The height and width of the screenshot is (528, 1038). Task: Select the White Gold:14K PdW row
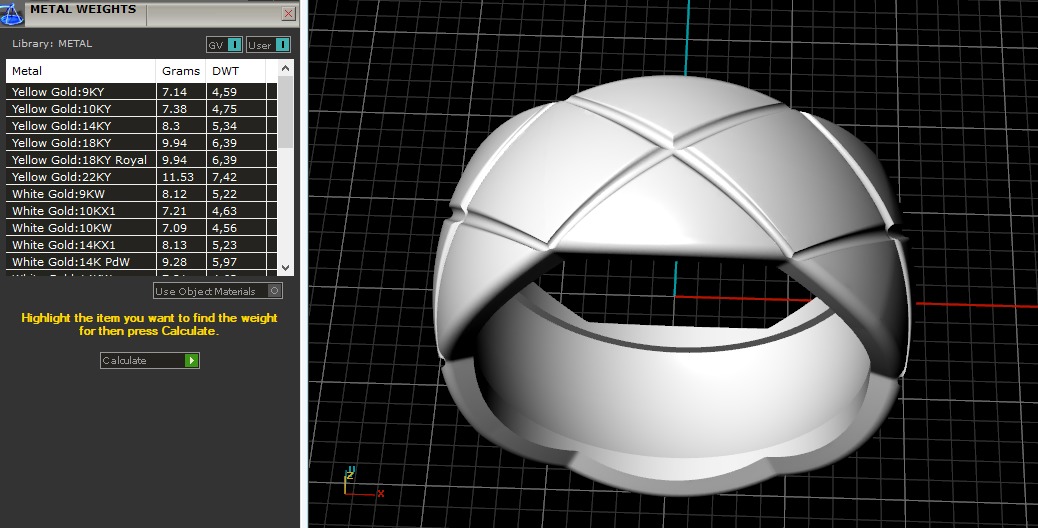[142, 262]
